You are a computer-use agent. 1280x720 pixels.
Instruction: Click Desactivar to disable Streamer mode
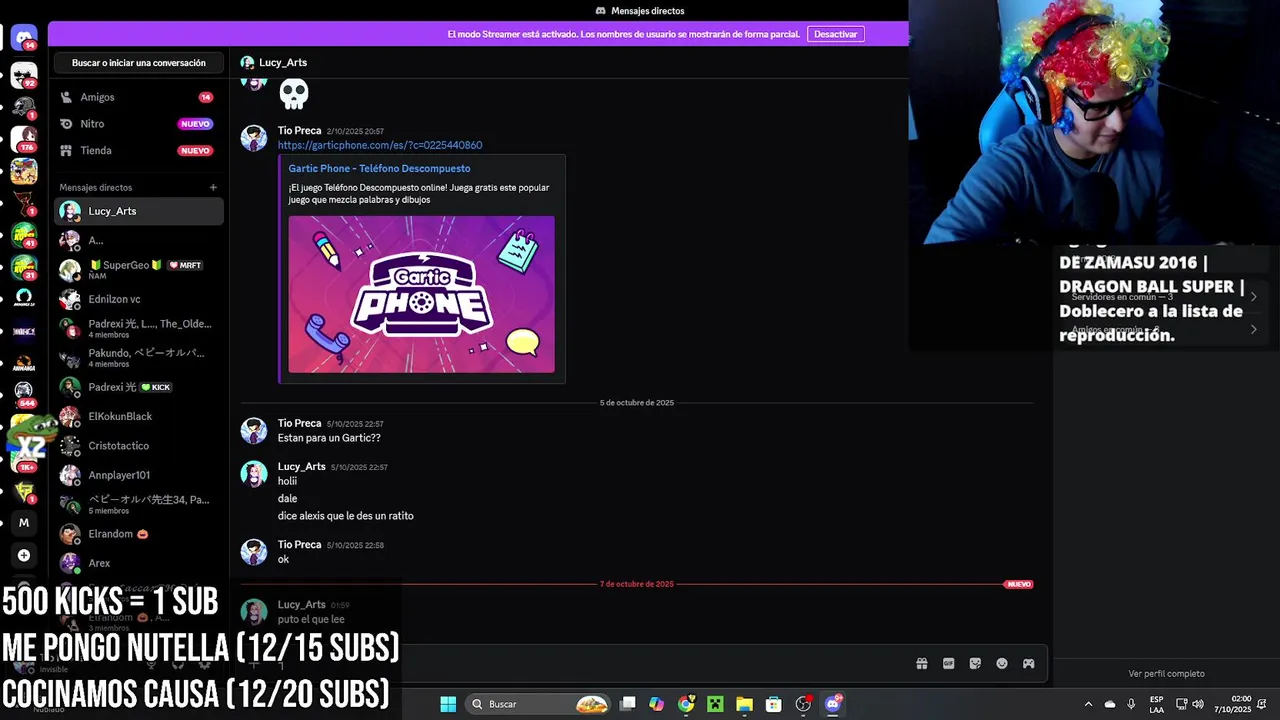coord(835,34)
